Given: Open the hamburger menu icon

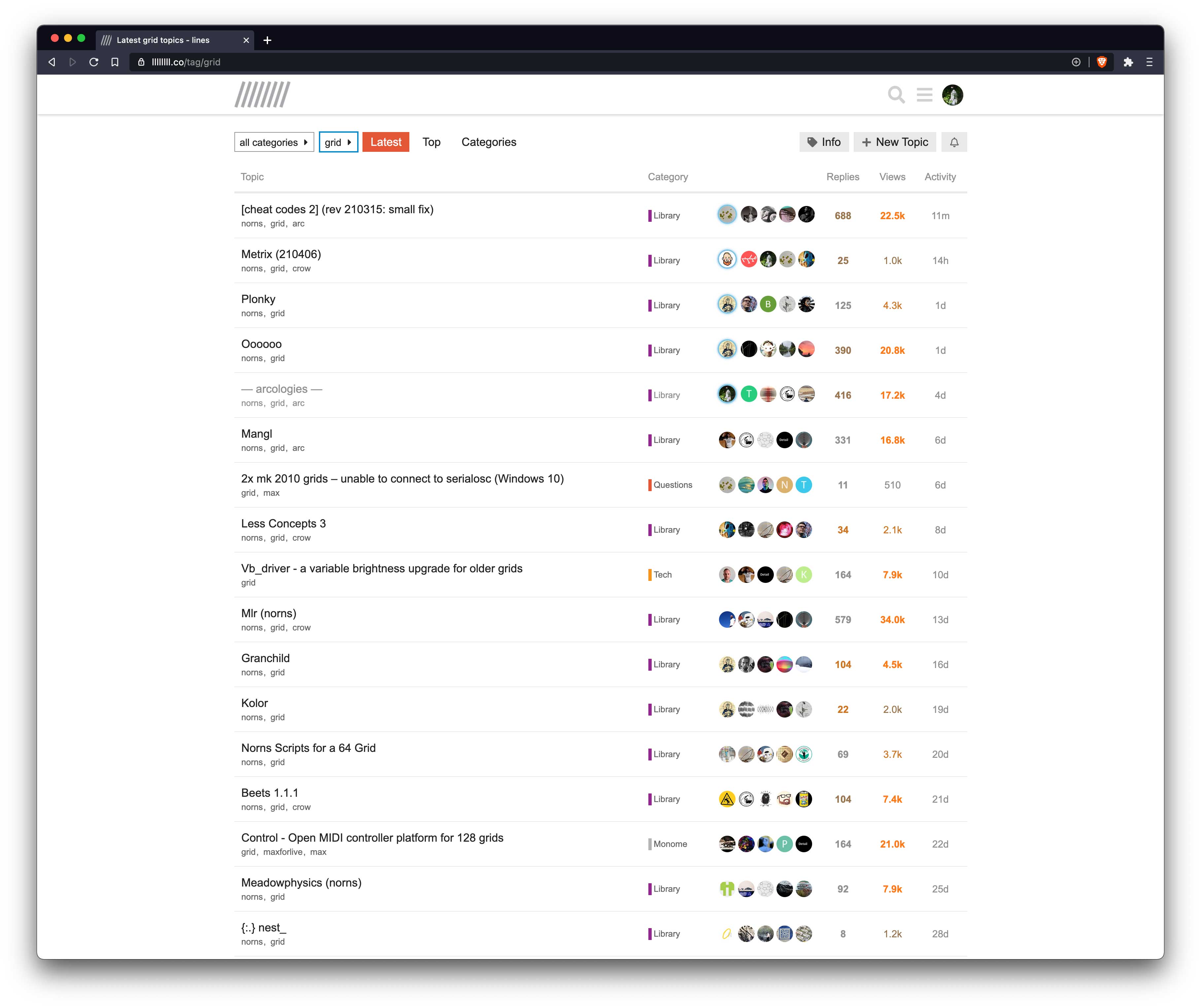Looking at the screenshot, I should pos(924,94).
